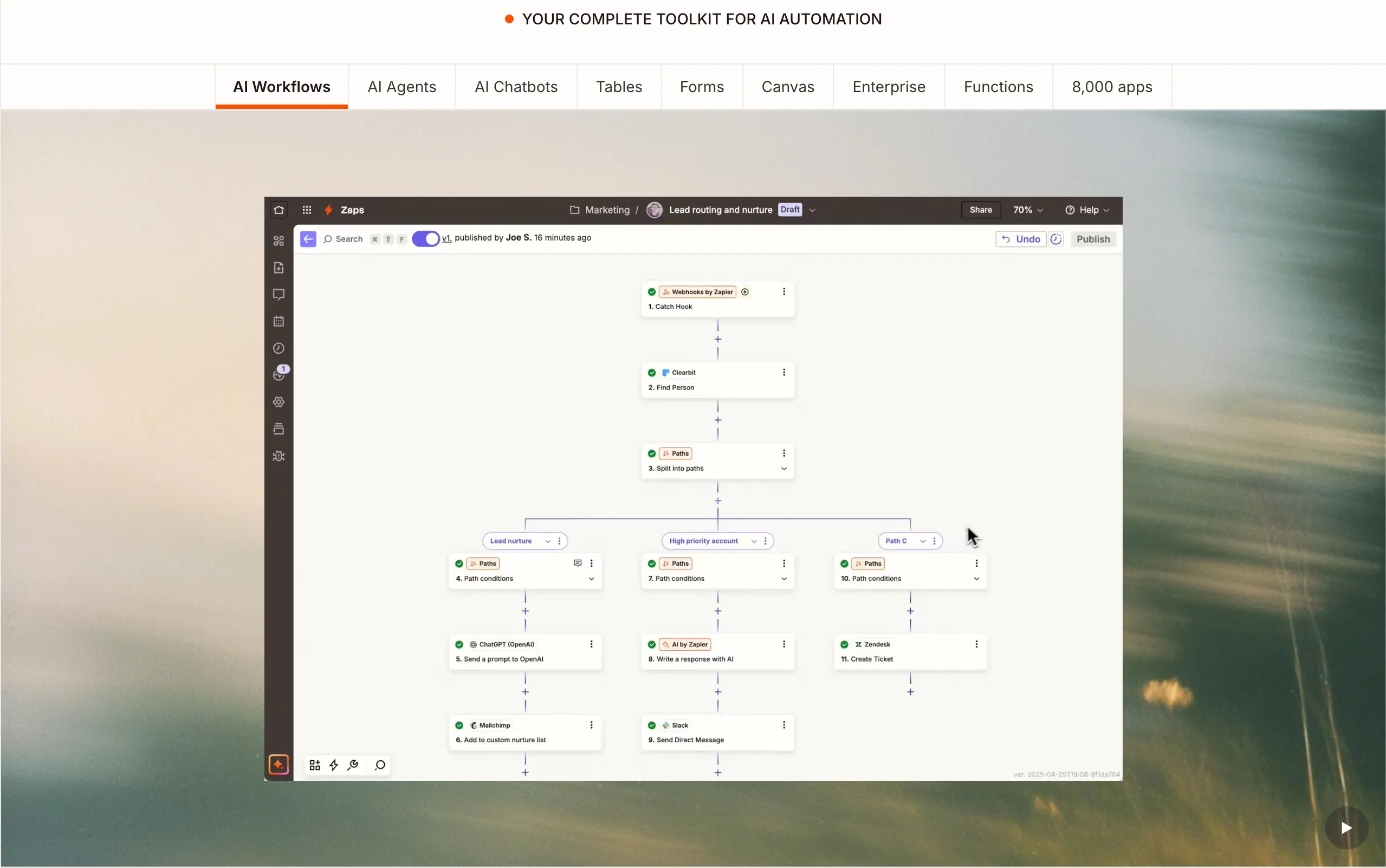Click the Share button

pos(980,210)
